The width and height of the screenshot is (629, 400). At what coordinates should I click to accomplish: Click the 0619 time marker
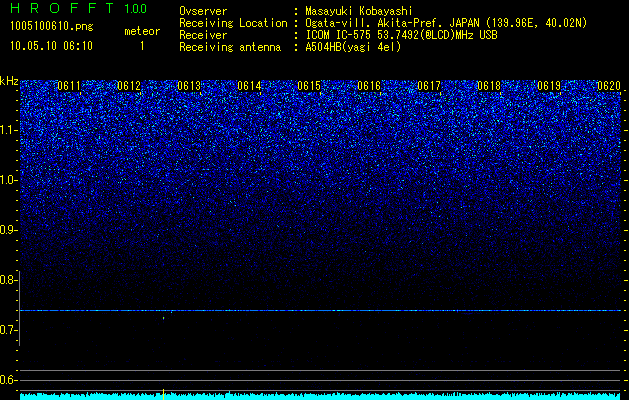click(549, 86)
